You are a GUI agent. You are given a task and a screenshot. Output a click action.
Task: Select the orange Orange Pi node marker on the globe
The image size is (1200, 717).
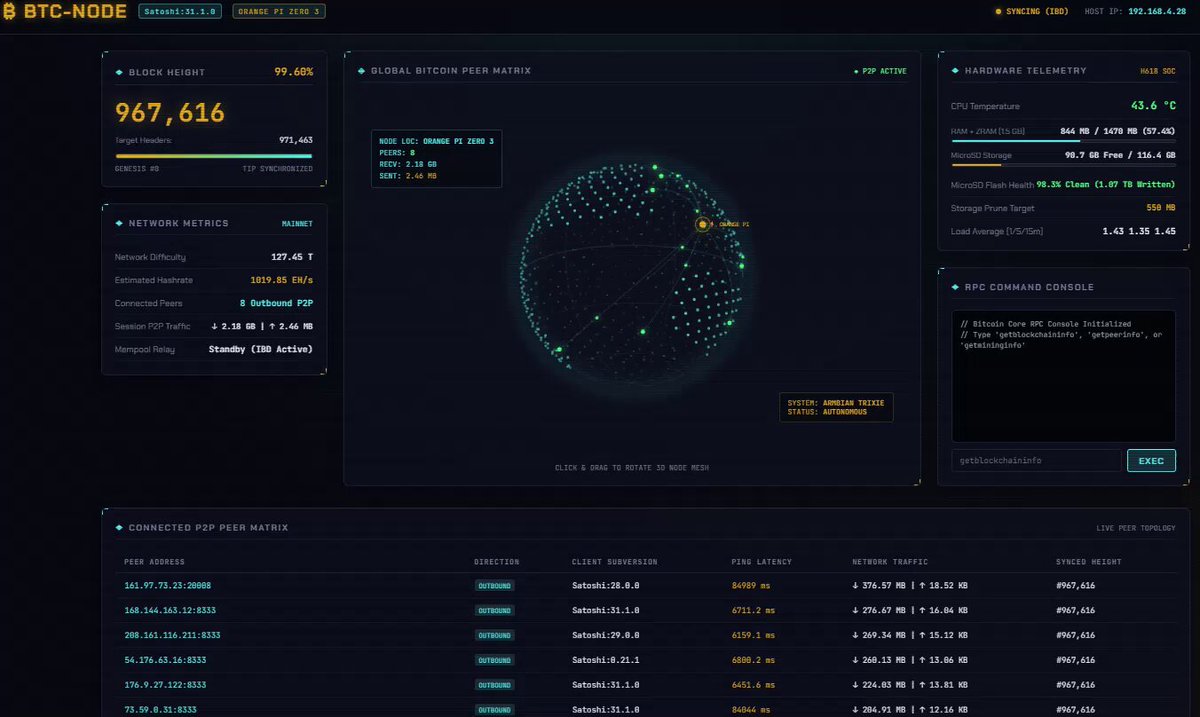[x=702, y=224]
